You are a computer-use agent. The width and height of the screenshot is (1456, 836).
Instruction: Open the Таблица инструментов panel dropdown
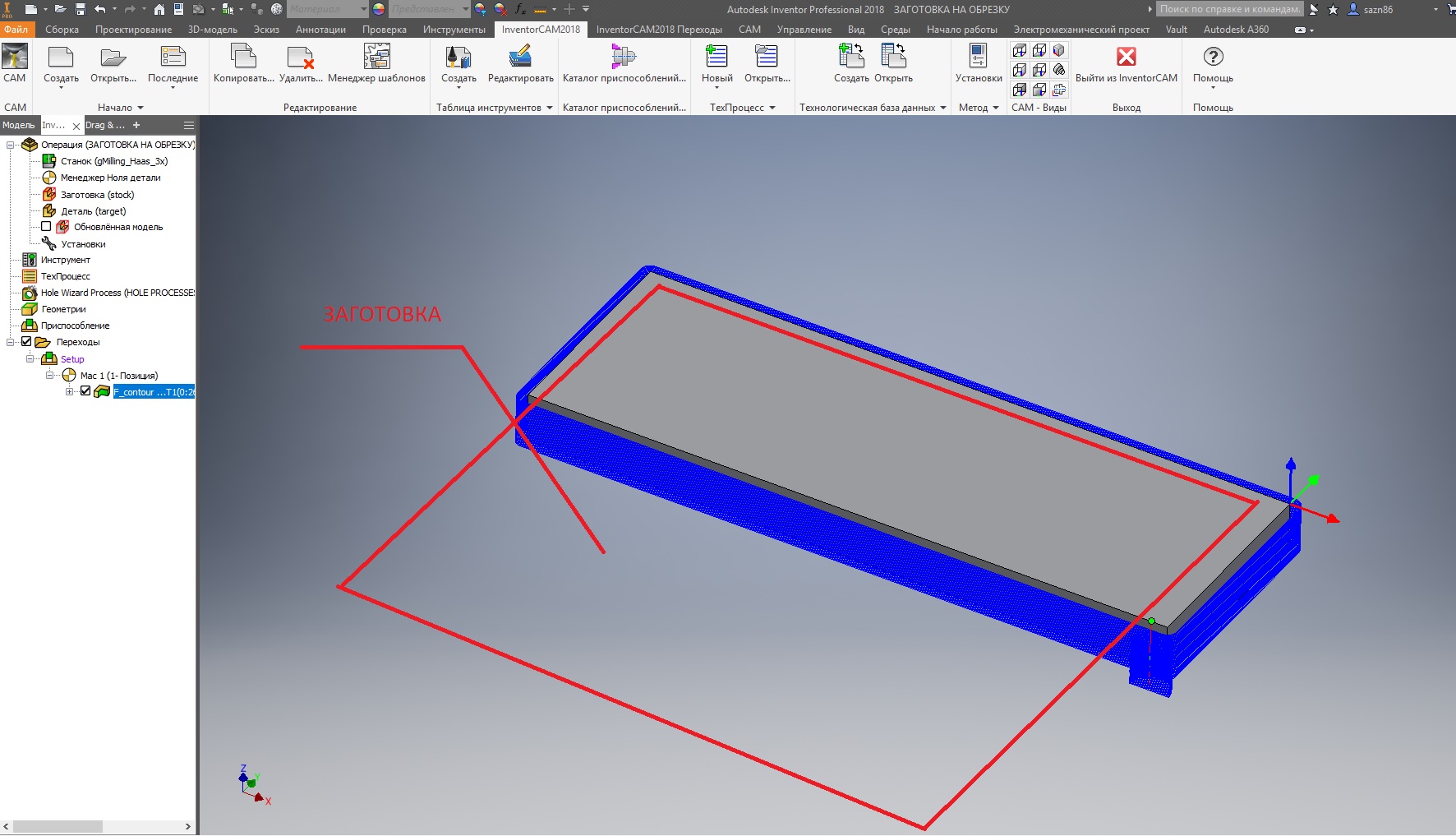point(550,108)
